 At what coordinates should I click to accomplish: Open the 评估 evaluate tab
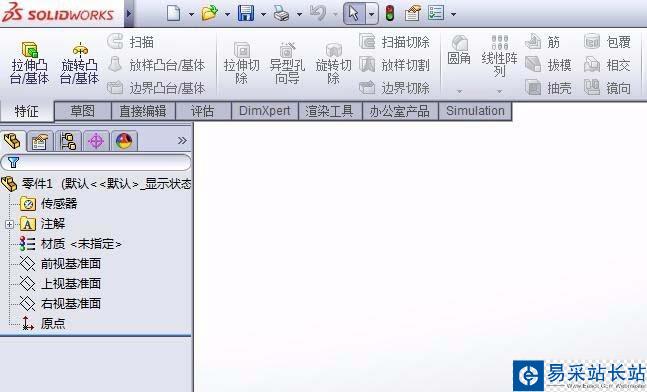point(202,111)
